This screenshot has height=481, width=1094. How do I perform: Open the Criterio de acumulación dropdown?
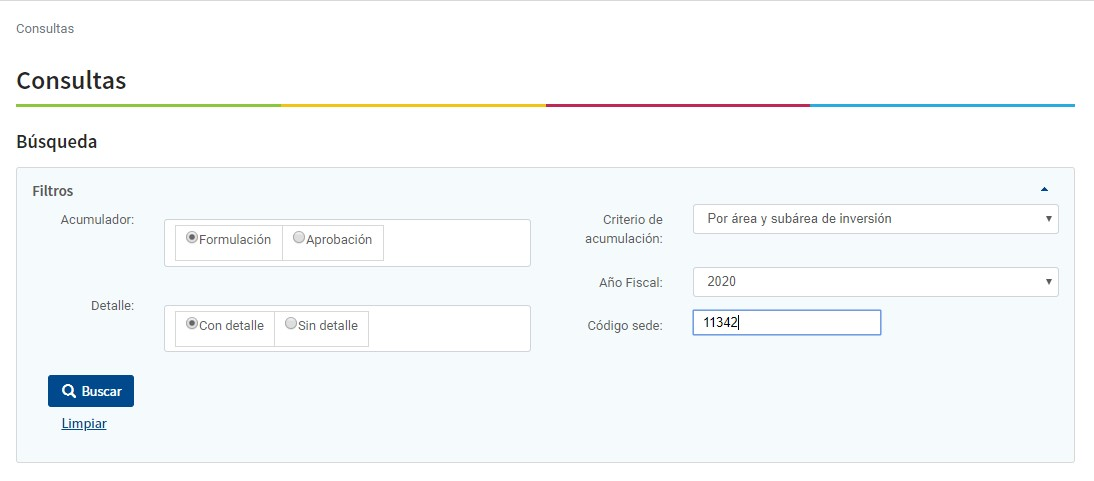tap(875, 218)
